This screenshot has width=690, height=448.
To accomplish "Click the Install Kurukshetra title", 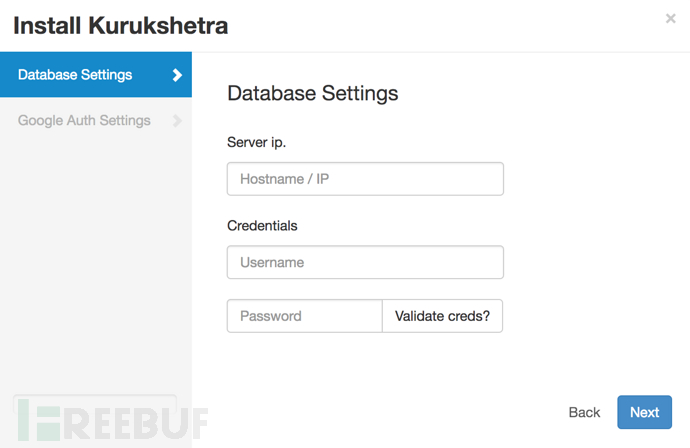I will pos(121,26).
